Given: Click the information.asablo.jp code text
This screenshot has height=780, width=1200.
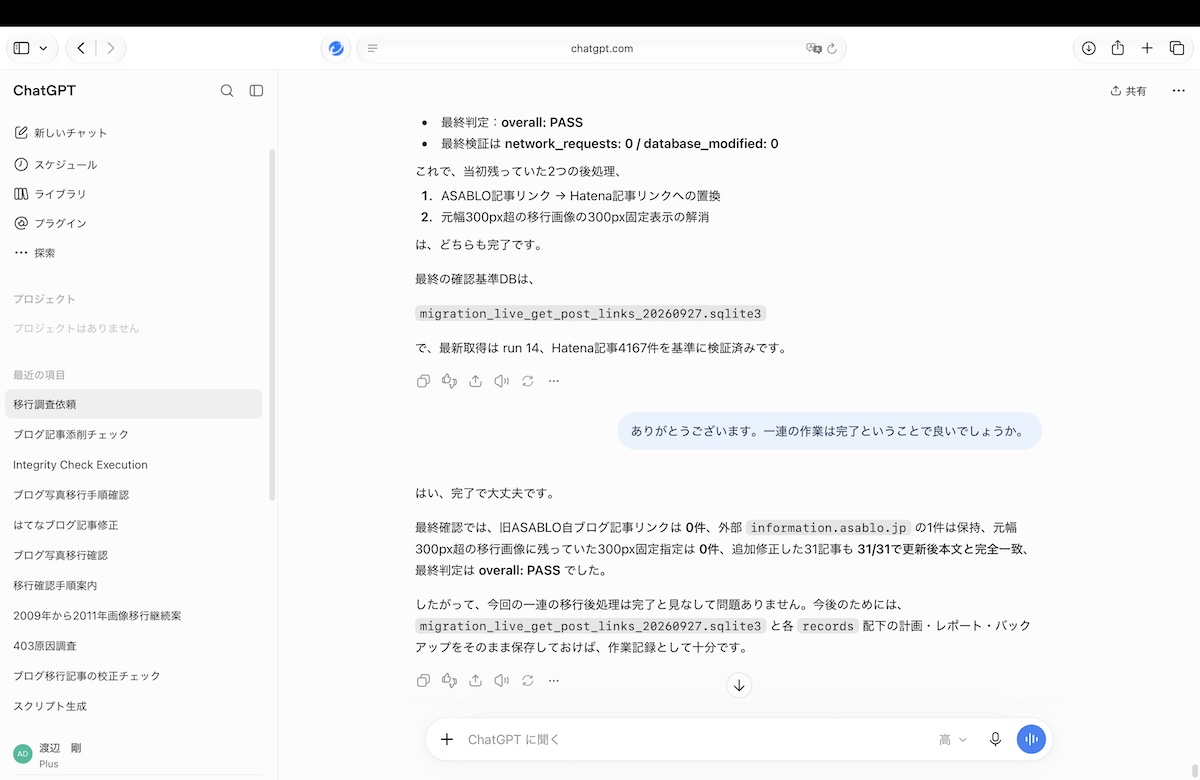Looking at the screenshot, I should click(x=829, y=528).
